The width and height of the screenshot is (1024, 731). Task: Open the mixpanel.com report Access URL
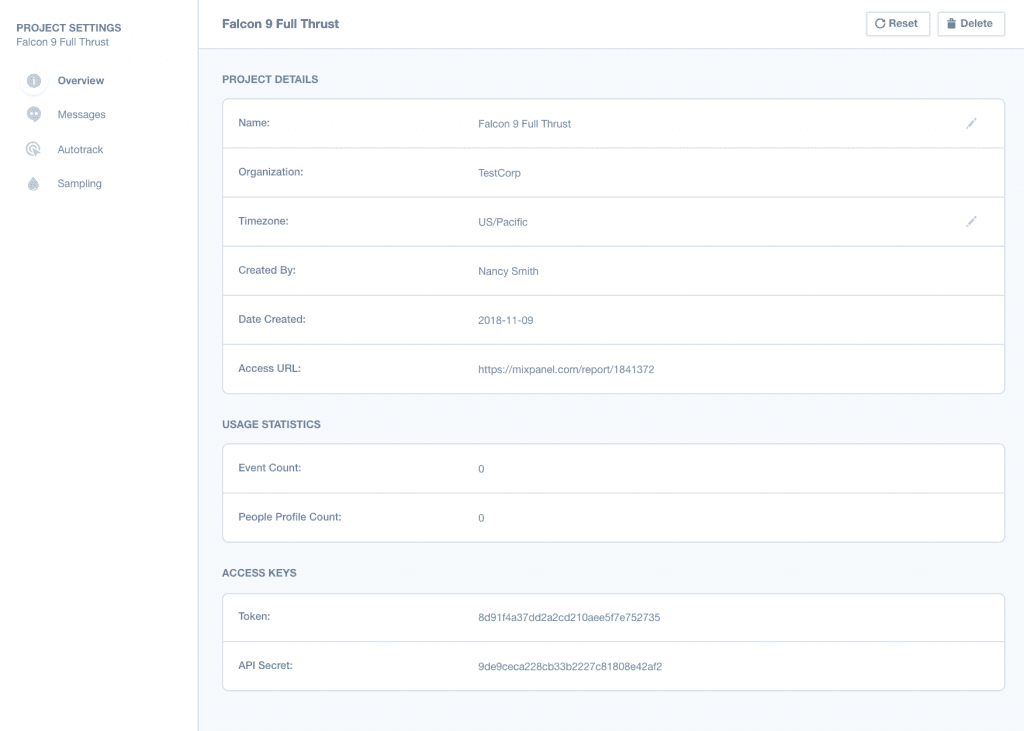click(566, 369)
